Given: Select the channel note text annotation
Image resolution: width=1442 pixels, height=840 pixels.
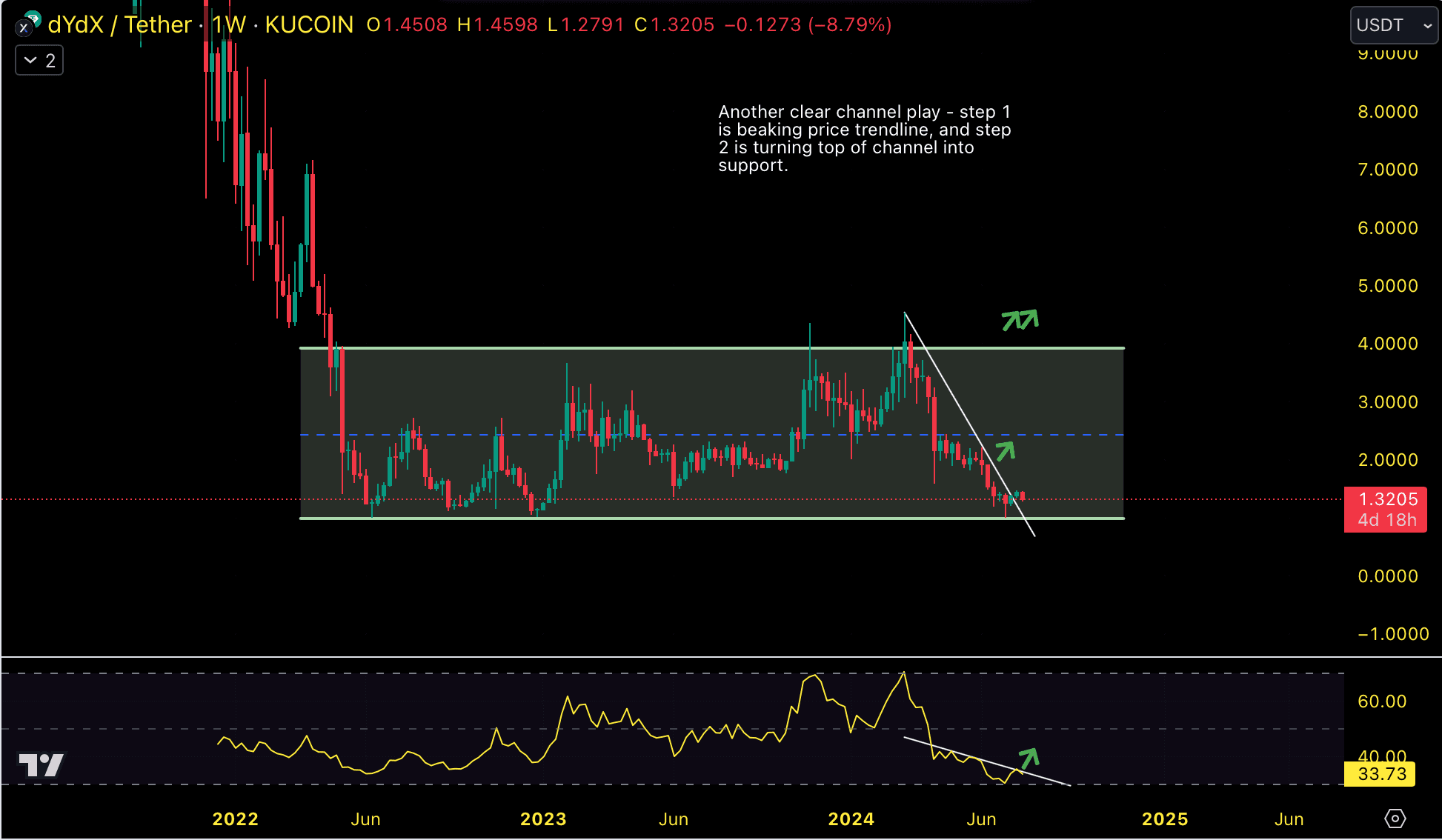Looking at the screenshot, I should pyautogui.click(x=864, y=139).
